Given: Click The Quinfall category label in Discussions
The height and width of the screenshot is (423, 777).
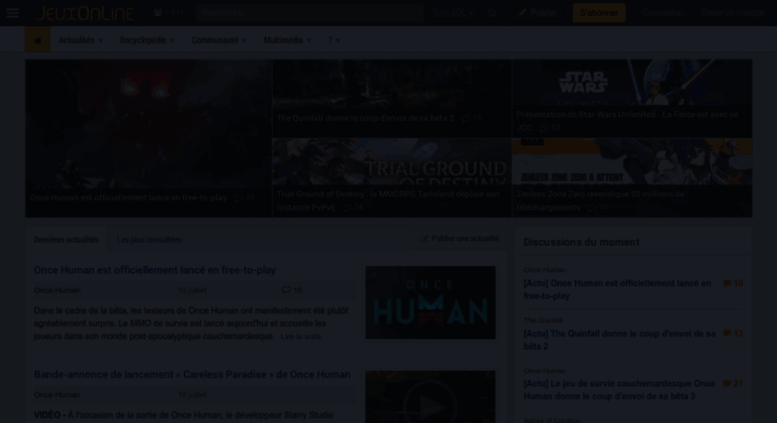Looking at the screenshot, I should (x=543, y=320).
